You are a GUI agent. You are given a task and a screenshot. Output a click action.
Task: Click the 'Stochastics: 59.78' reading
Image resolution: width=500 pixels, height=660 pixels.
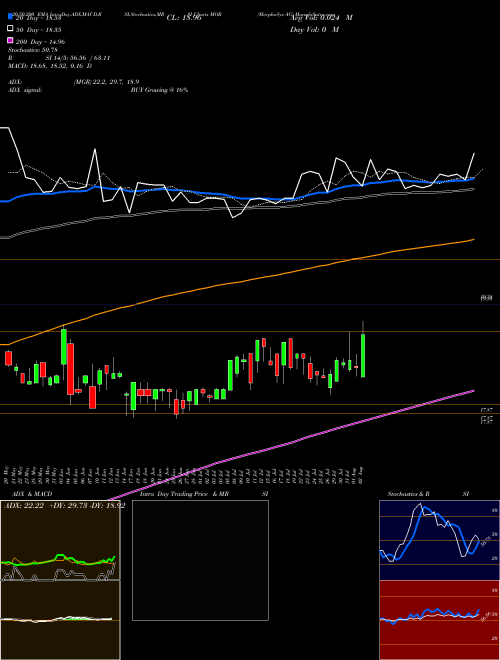(x=33, y=50)
